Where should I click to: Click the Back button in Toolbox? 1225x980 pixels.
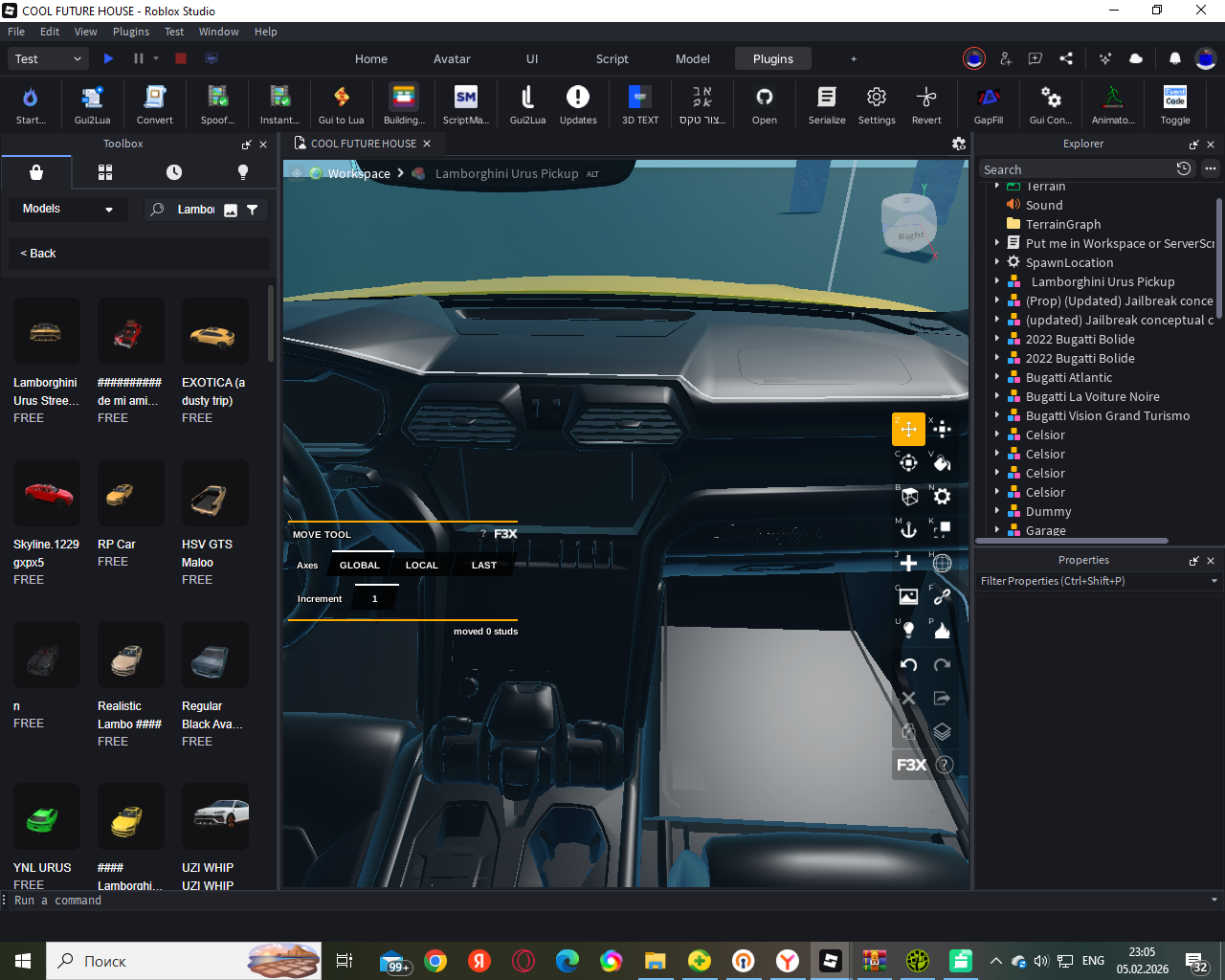[38, 254]
